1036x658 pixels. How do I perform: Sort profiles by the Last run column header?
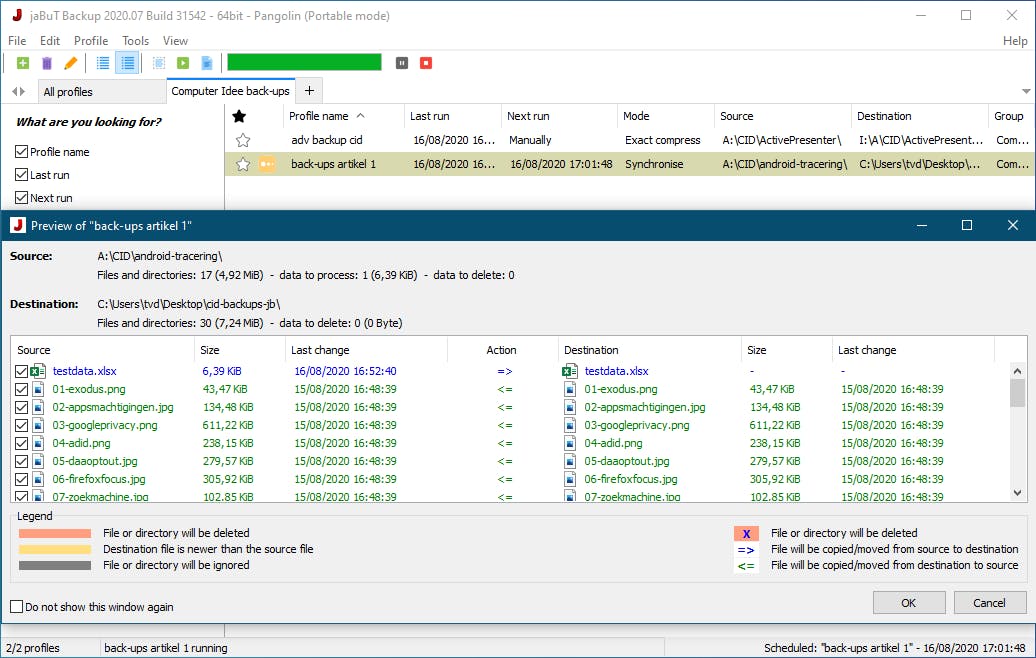[x=453, y=116]
